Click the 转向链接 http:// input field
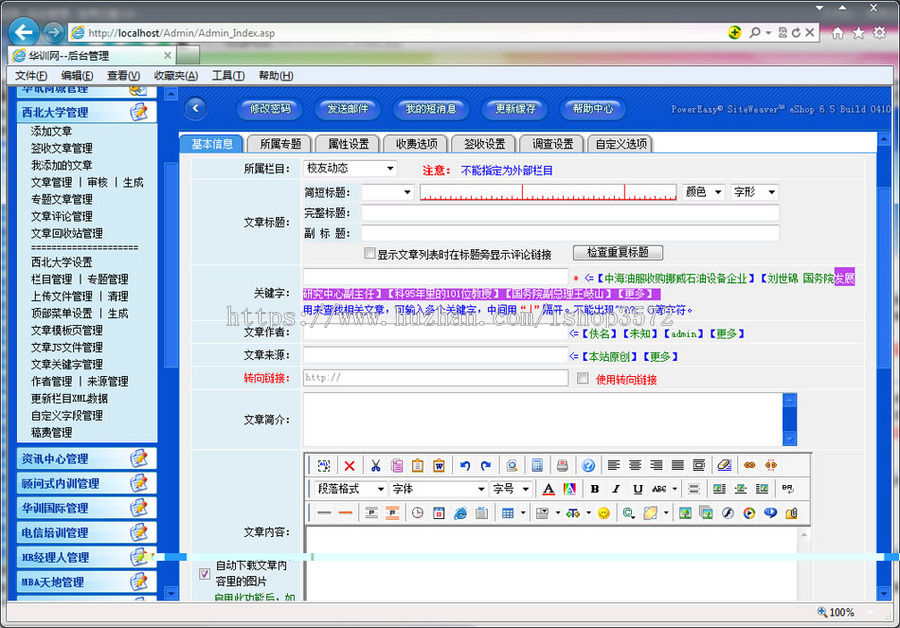Screen dimensions: 900x628 click(436, 377)
